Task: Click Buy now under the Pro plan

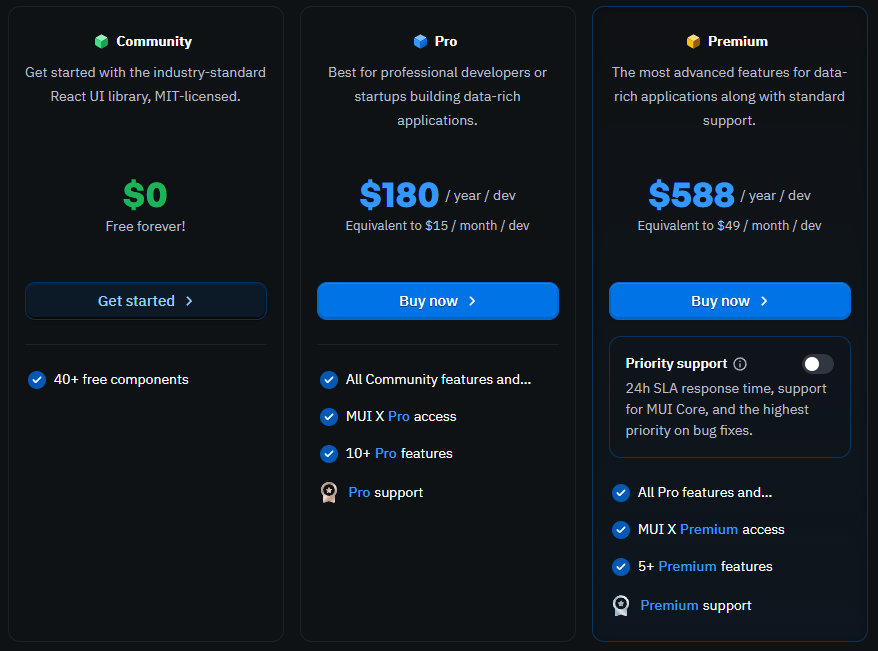Action: point(438,301)
